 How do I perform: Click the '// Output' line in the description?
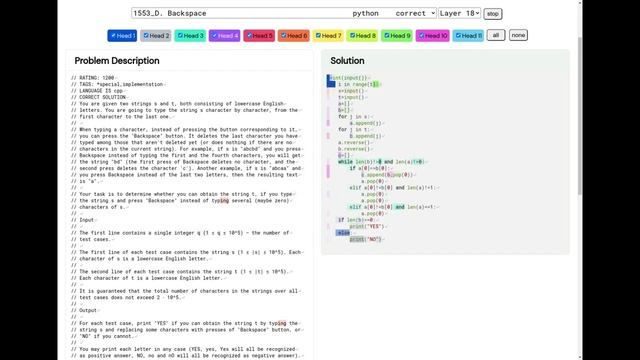(x=84, y=310)
